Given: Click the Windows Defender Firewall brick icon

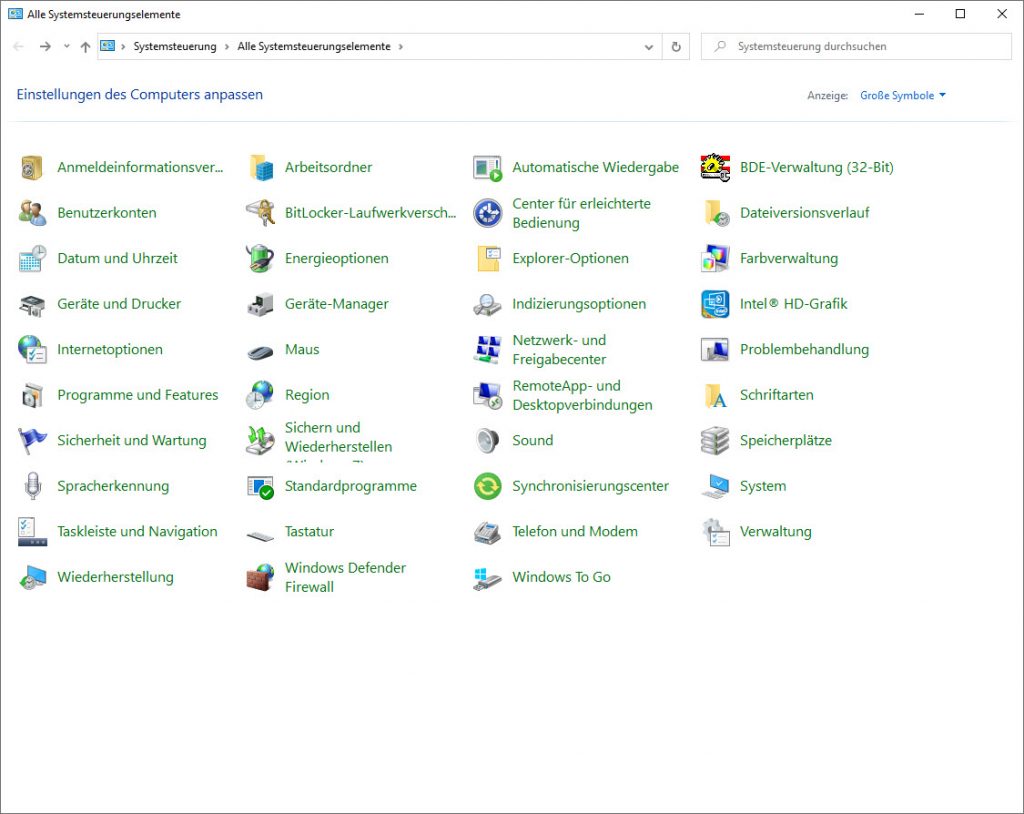Looking at the screenshot, I should (260, 578).
